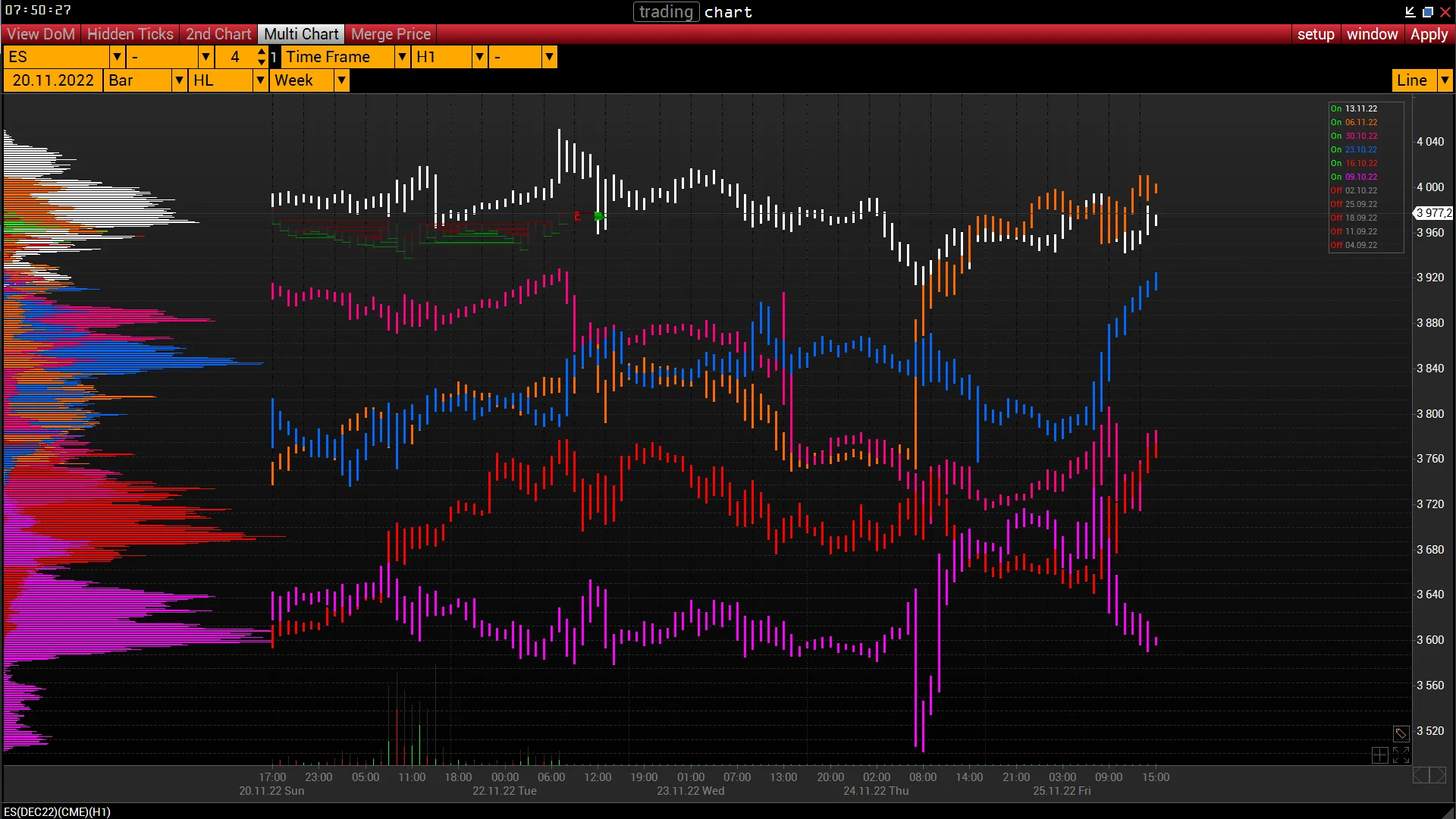
Task: Click the 3 600 price axis label
Action: pyautogui.click(x=1430, y=640)
